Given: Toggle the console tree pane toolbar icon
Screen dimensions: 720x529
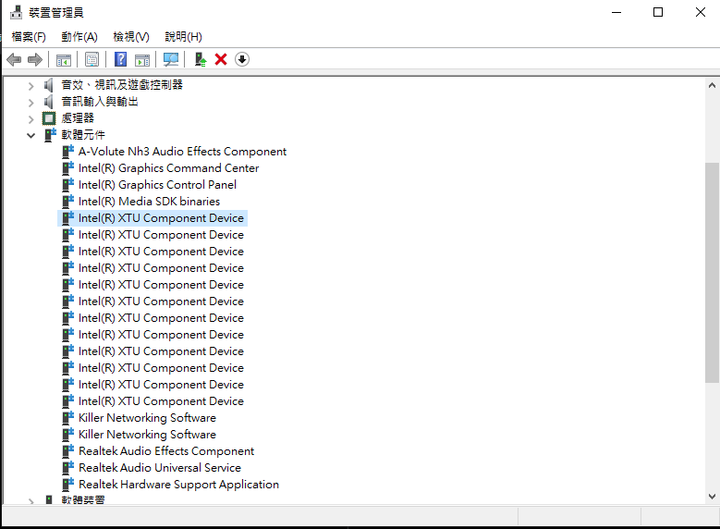Looking at the screenshot, I should [x=63, y=60].
